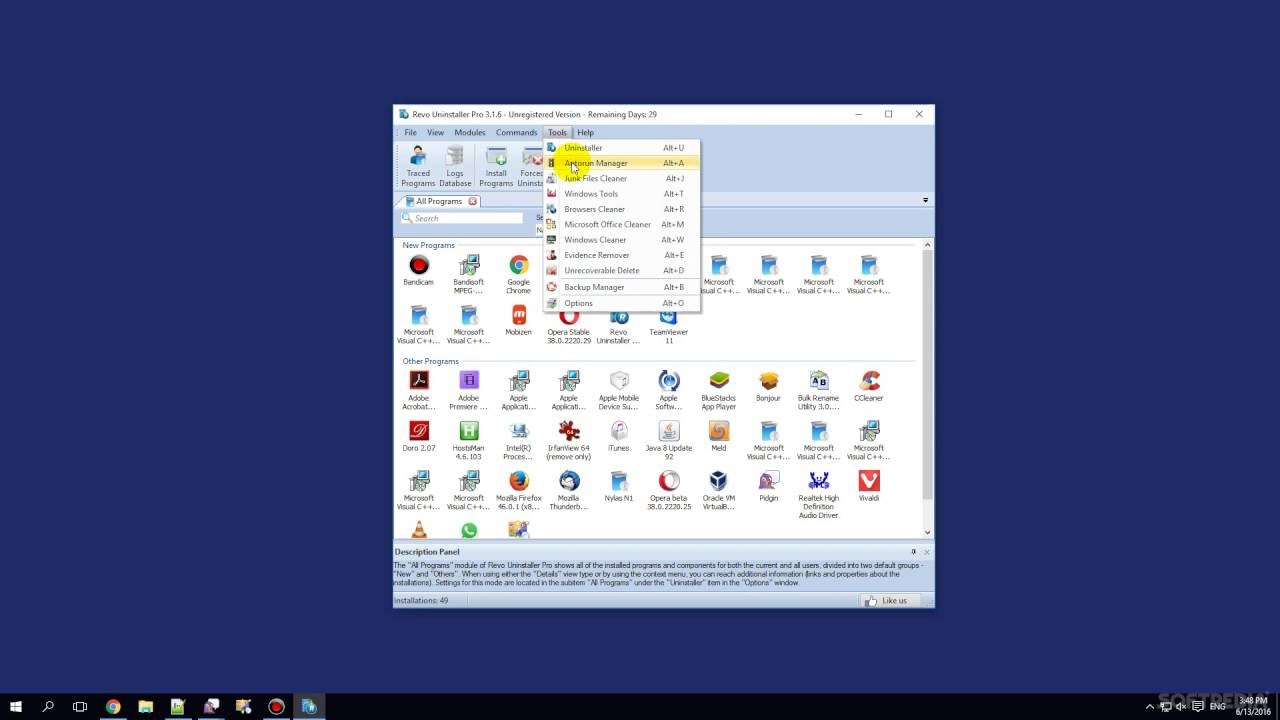Choose Autorun Manager from the Tools menu
1280x720 pixels.
coord(622,163)
